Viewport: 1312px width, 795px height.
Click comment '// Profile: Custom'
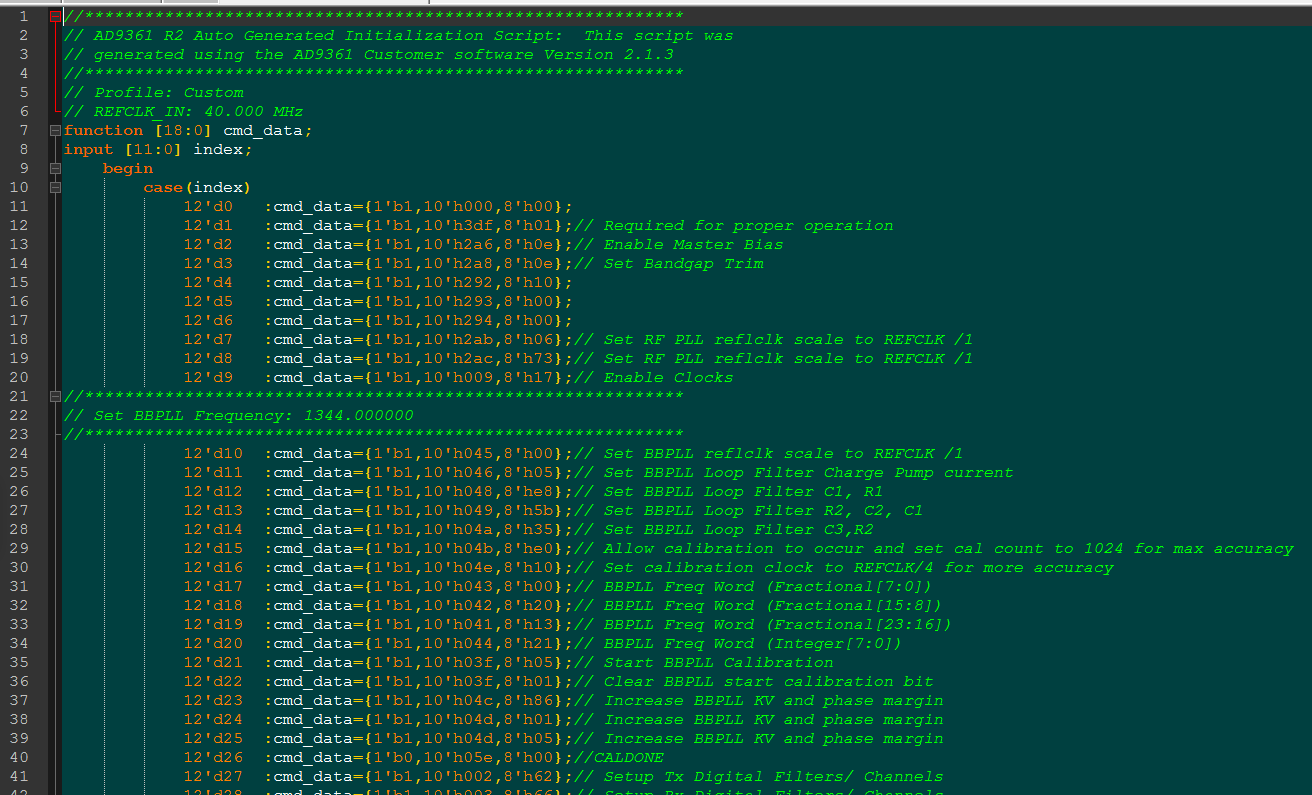(x=154, y=93)
